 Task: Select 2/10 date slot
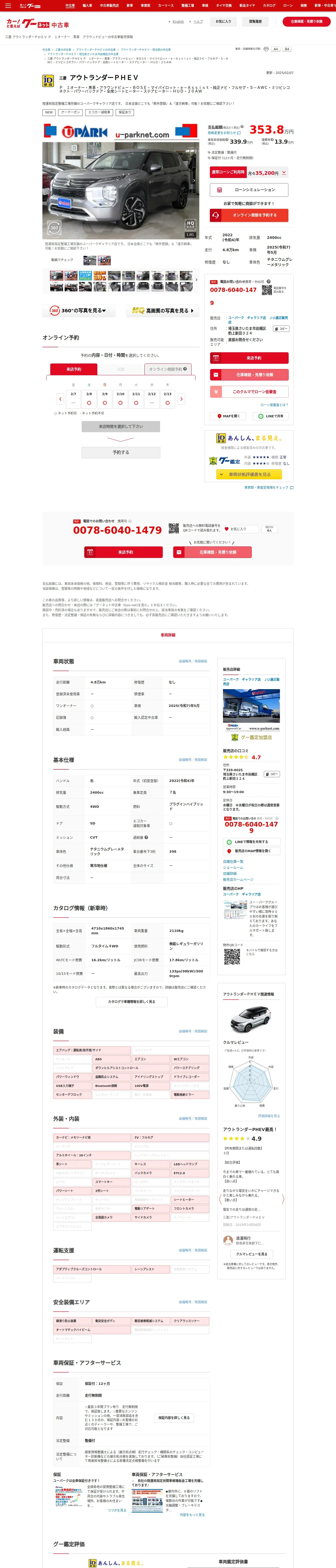pyautogui.click(x=120, y=399)
